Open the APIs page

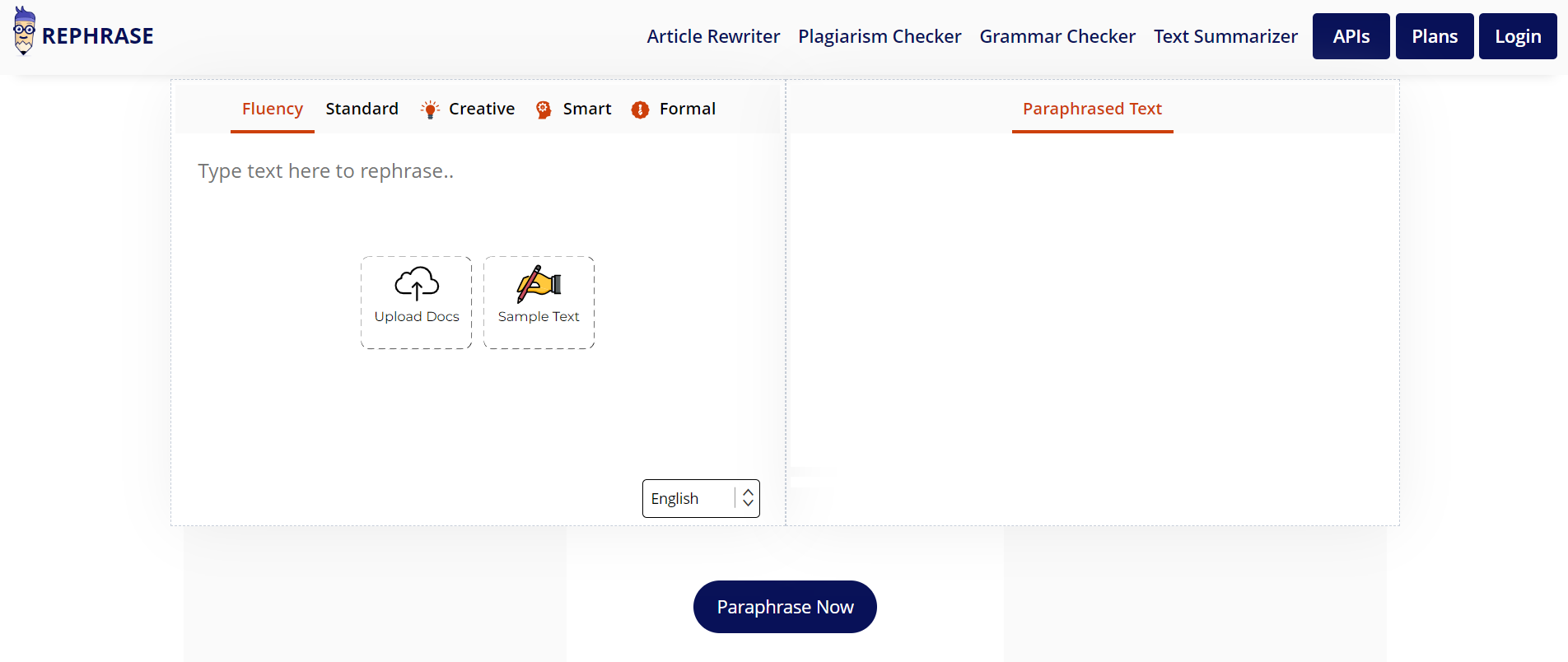[1351, 36]
